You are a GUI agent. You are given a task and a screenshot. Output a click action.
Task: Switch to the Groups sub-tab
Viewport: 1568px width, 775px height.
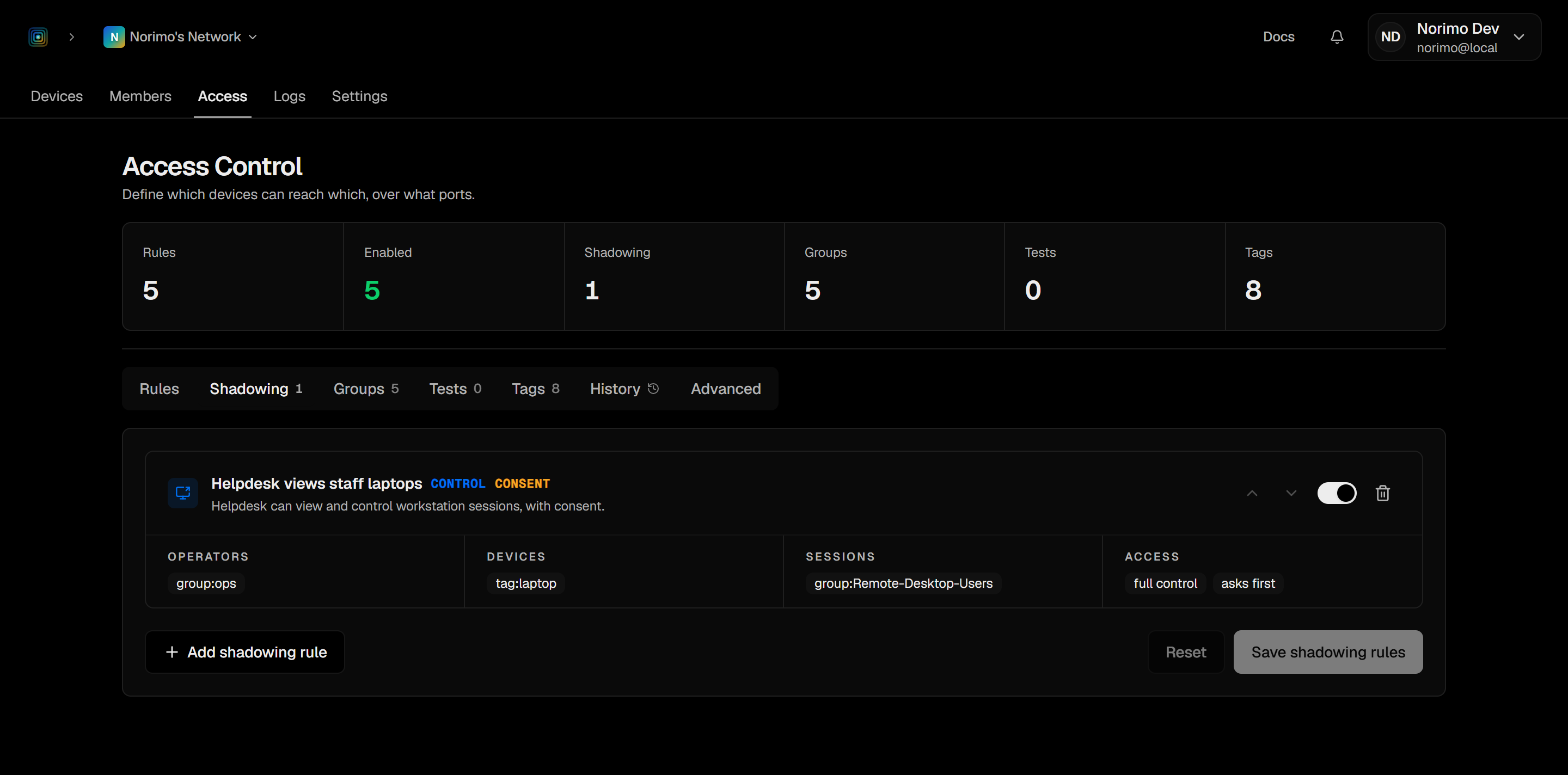366,389
